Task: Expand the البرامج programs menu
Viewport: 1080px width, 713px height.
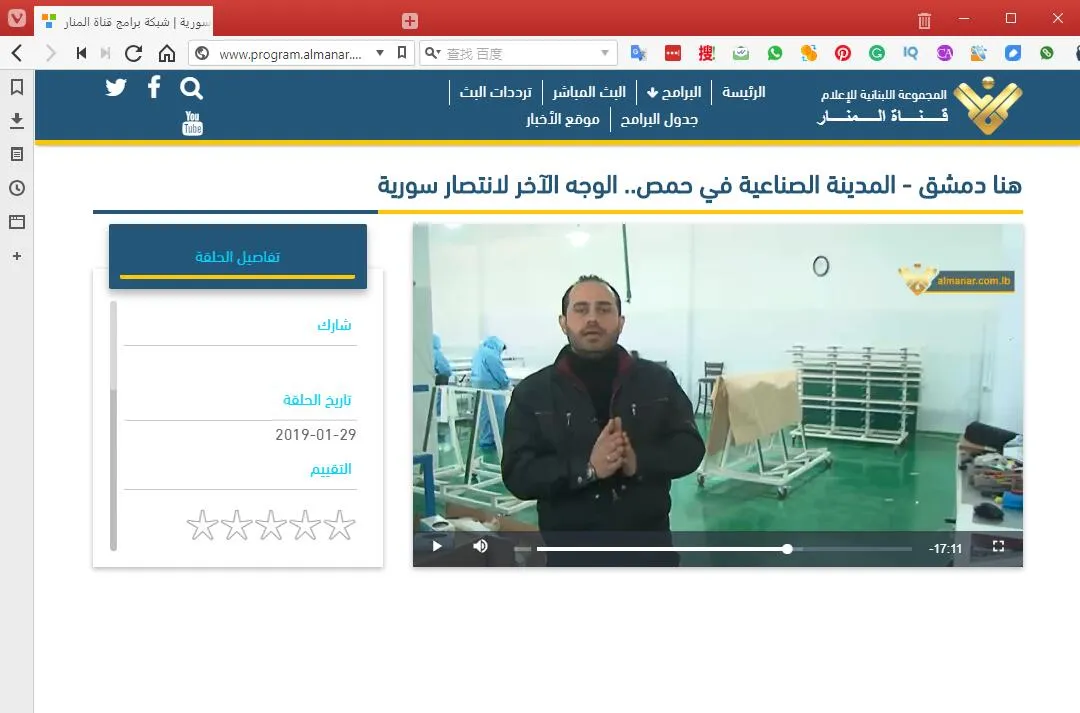Action: click(x=674, y=92)
